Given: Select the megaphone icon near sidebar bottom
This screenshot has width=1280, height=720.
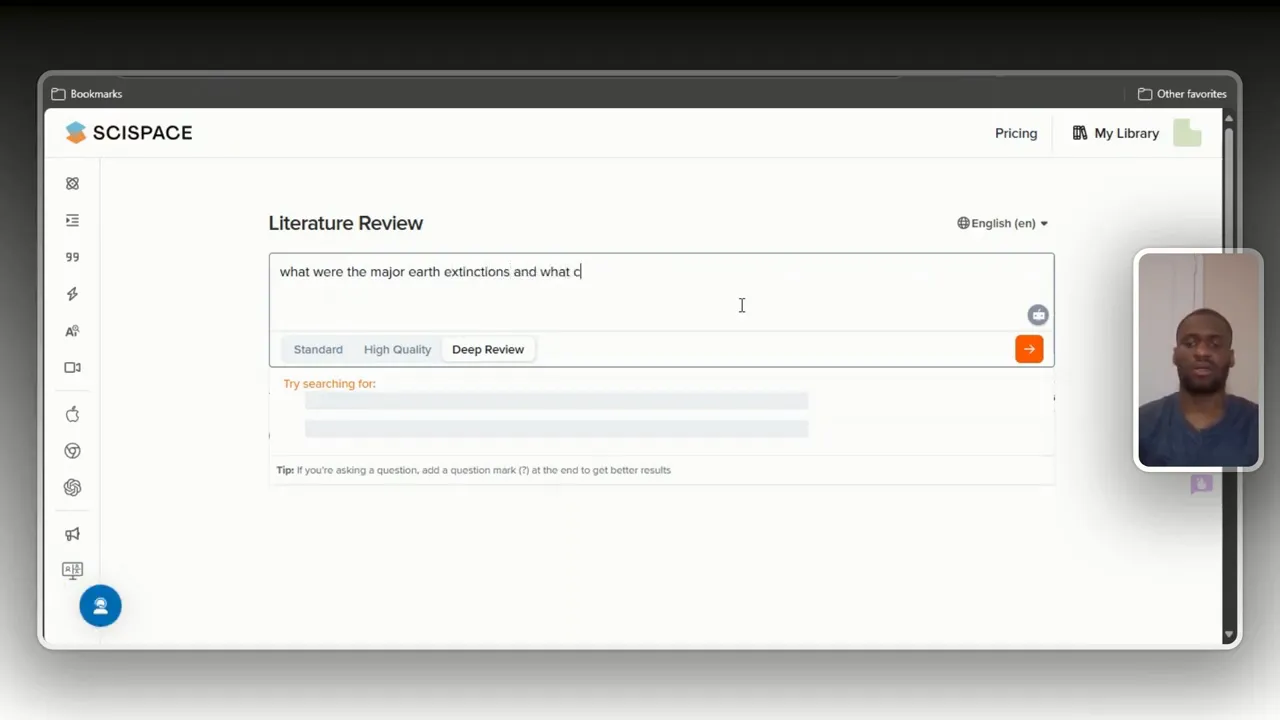Looking at the screenshot, I should [x=72, y=533].
